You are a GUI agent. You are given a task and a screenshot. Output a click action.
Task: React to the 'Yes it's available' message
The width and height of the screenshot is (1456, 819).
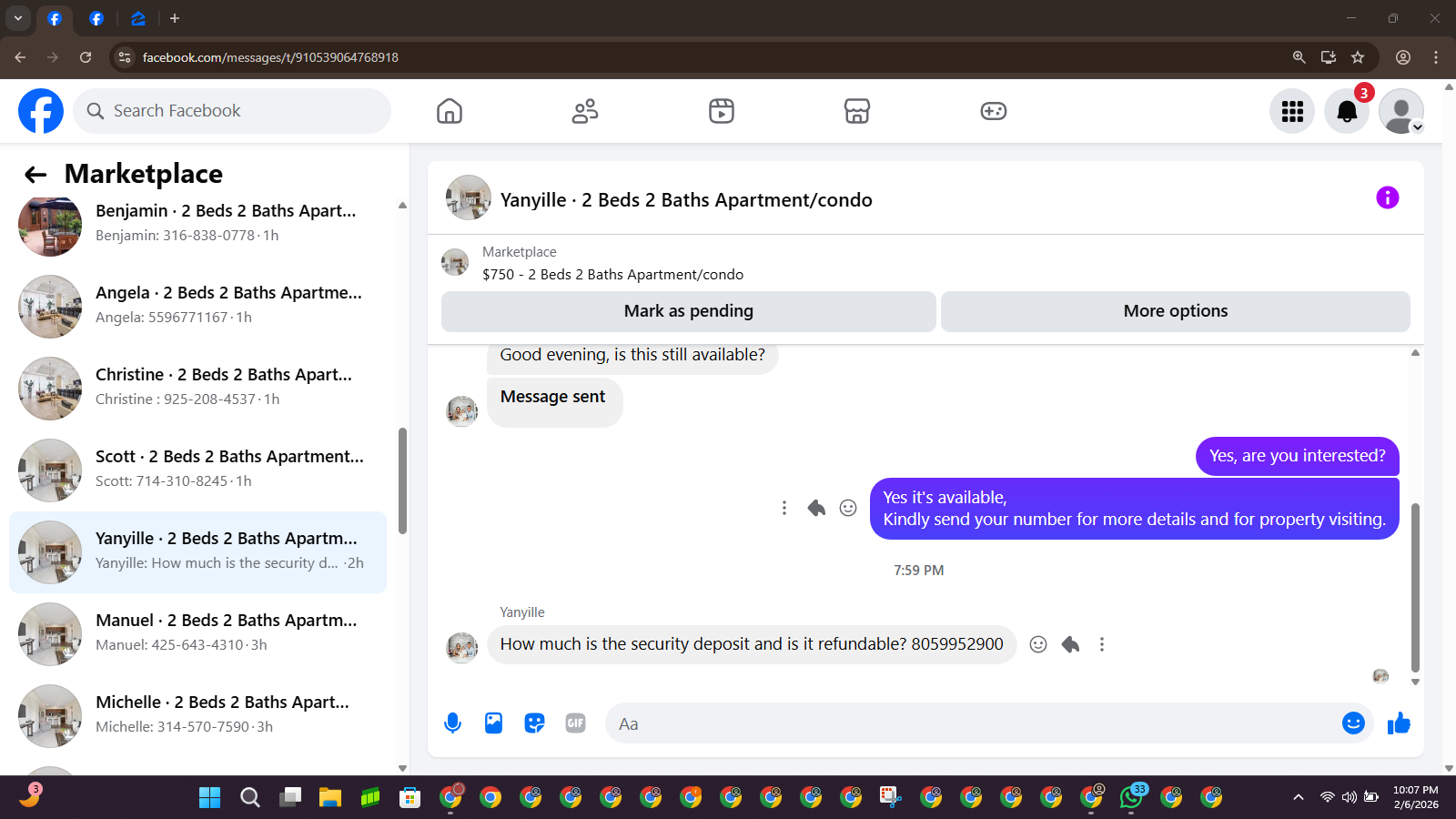click(x=848, y=508)
